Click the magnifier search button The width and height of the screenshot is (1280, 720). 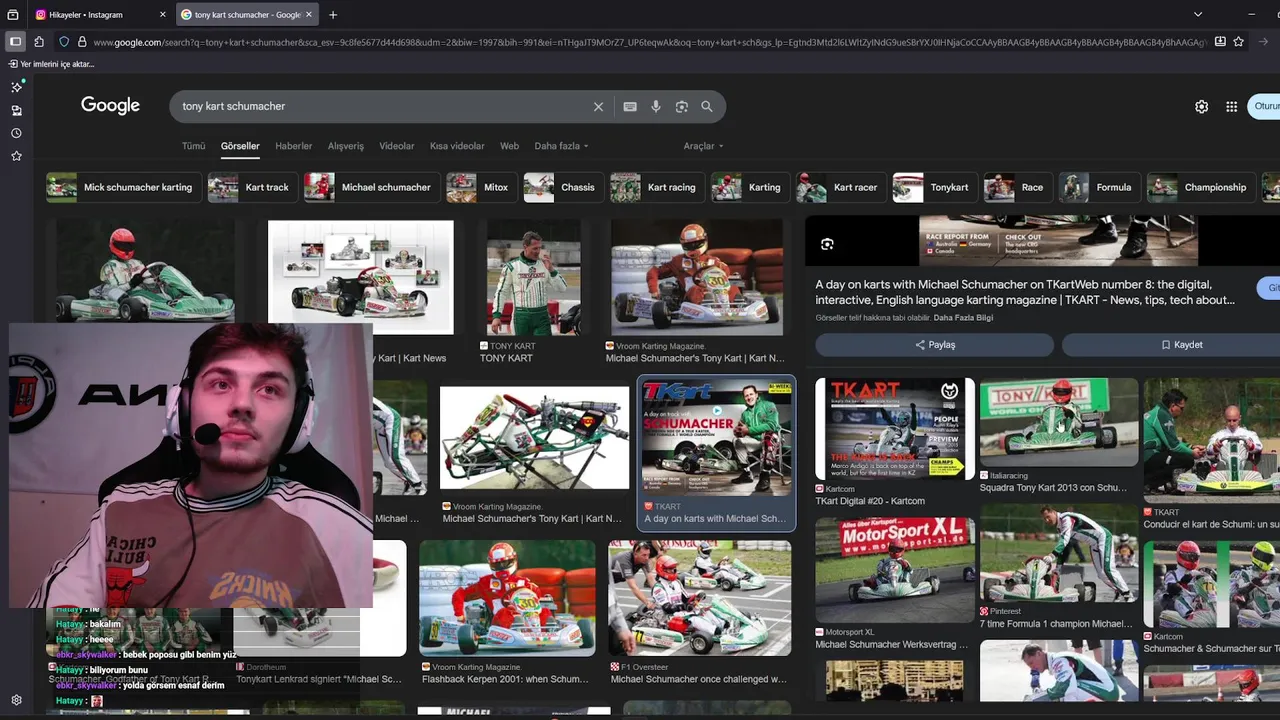[707, 107]
